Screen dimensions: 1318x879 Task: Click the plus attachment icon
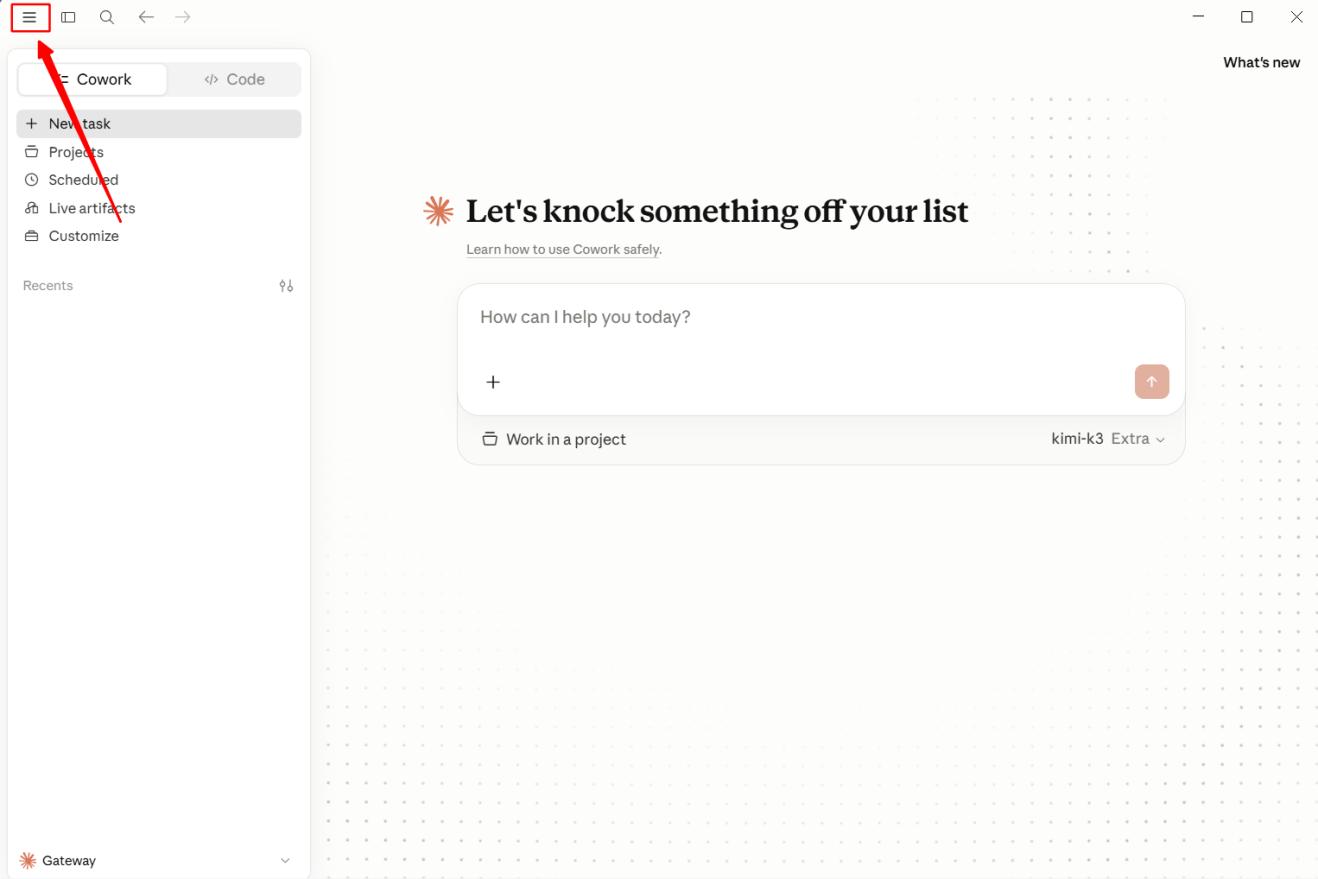(493, 382)
